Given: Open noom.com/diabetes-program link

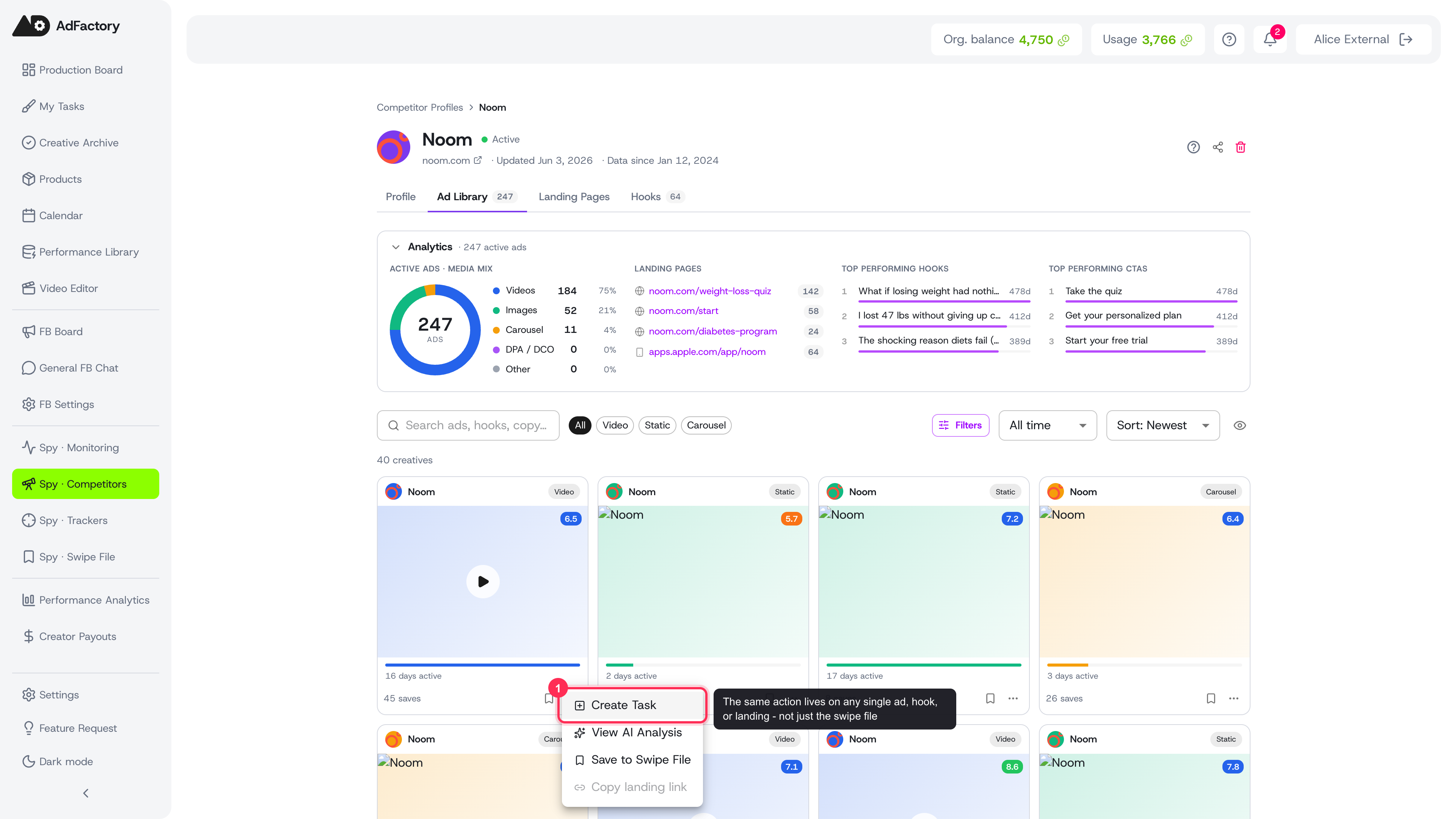Looking at the screenshot, I should tap(712, 331).
